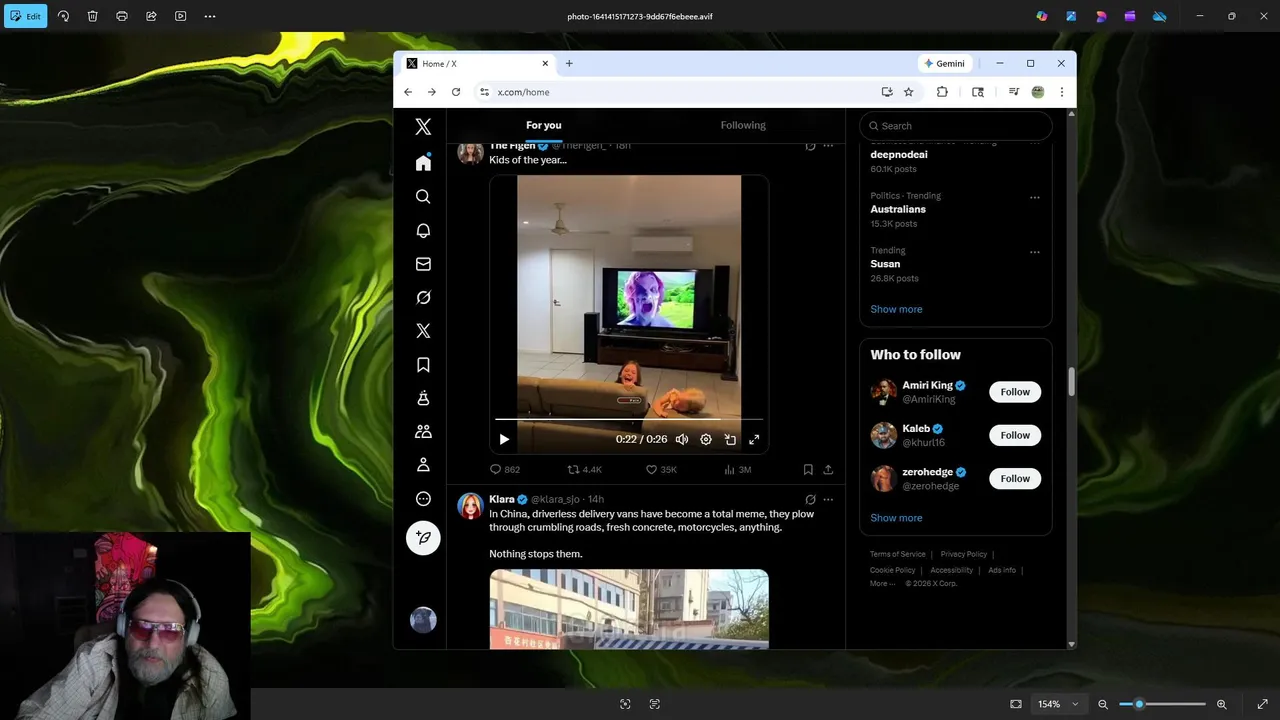Go back with the browser back arrow
This screenshot has height=720, width=1280.
[x=408, y=92]
